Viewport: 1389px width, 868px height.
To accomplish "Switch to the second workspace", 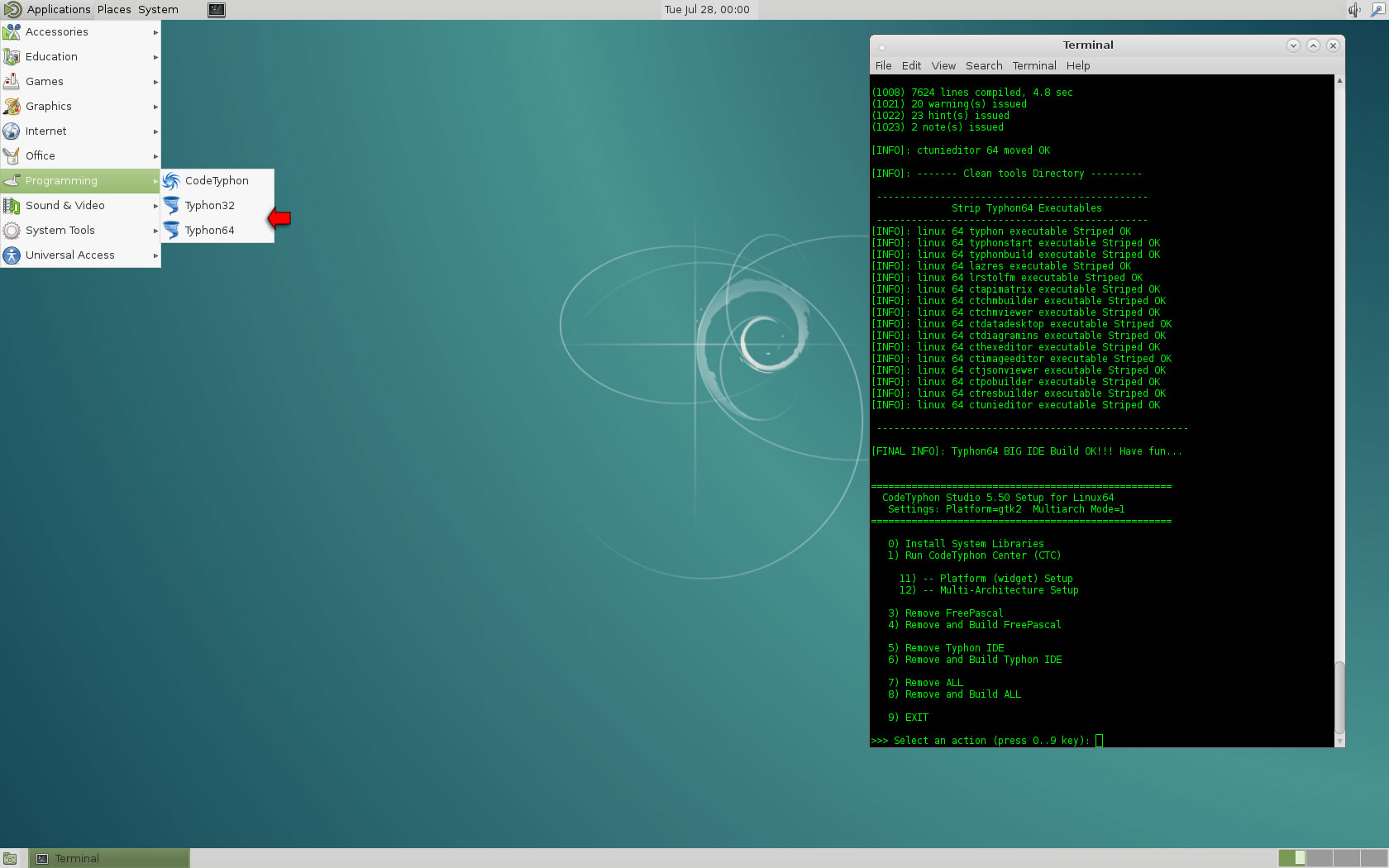I will 1320,858.
